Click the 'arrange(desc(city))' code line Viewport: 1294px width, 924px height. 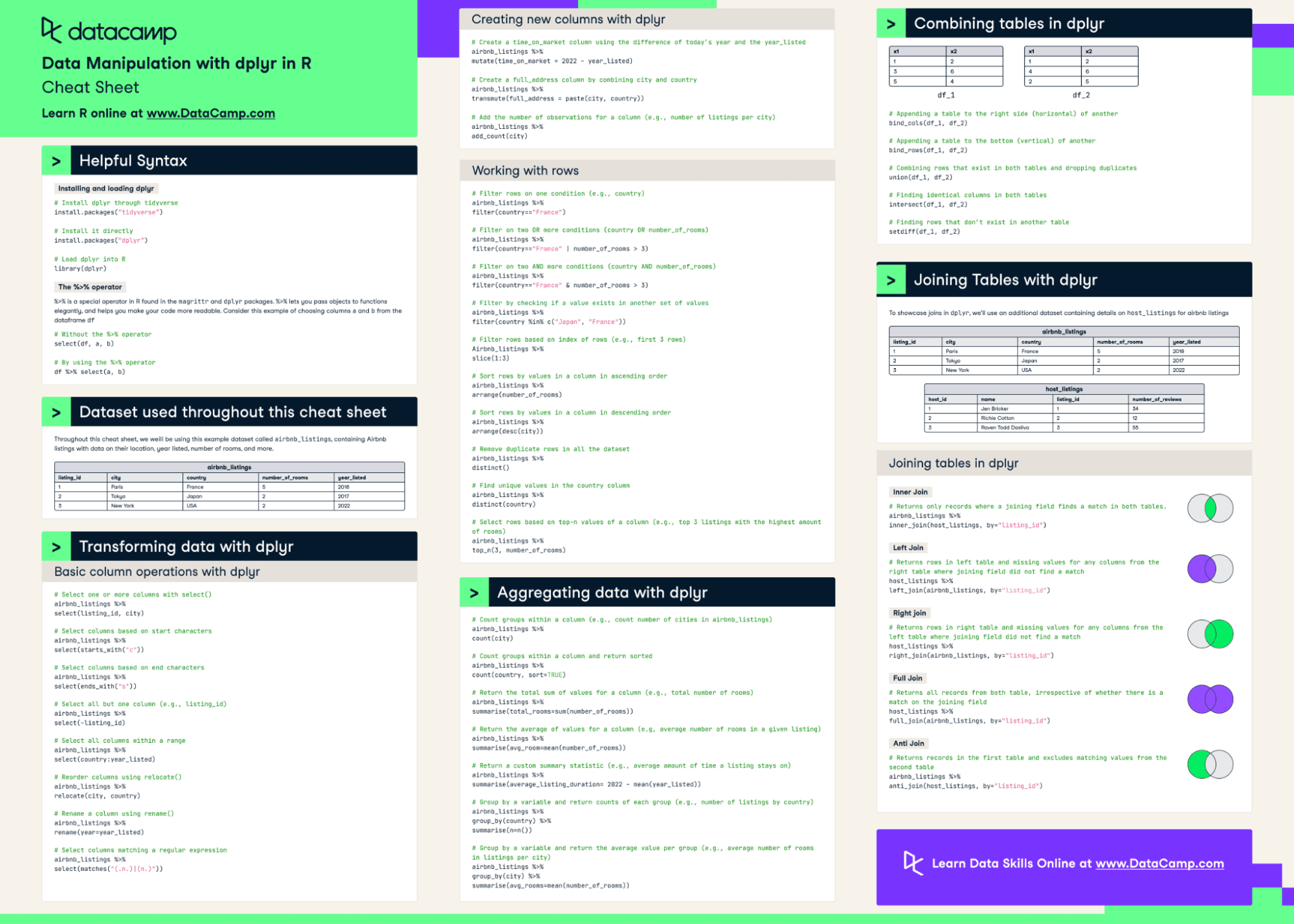tap(508, 432)
